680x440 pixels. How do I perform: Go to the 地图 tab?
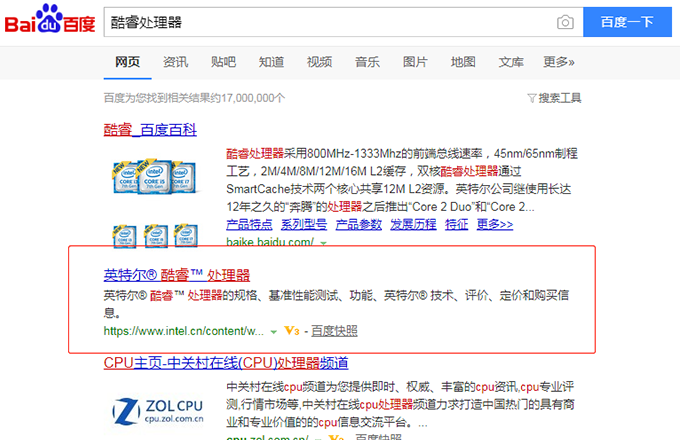pyautogui.click(x=463, y=62)
